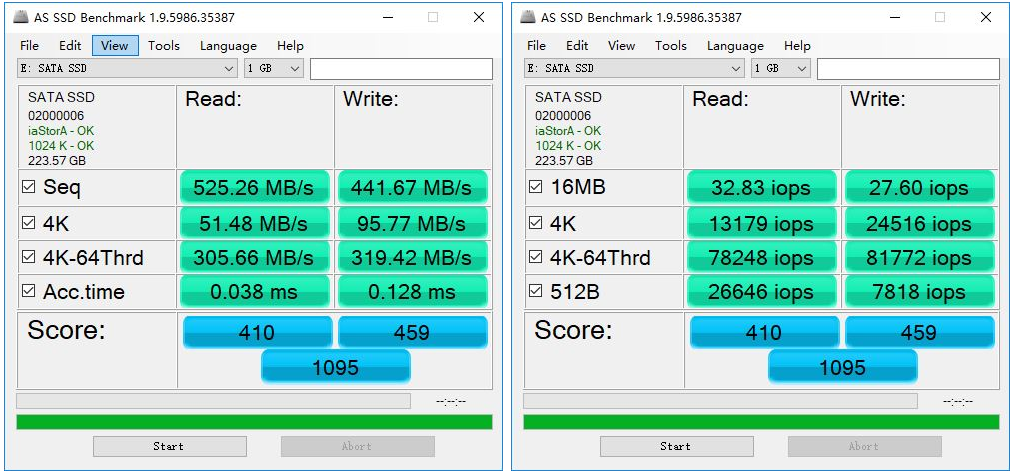Click the 13179 iops read result
Screen dimensions: 1014x473
coord(762,223)
